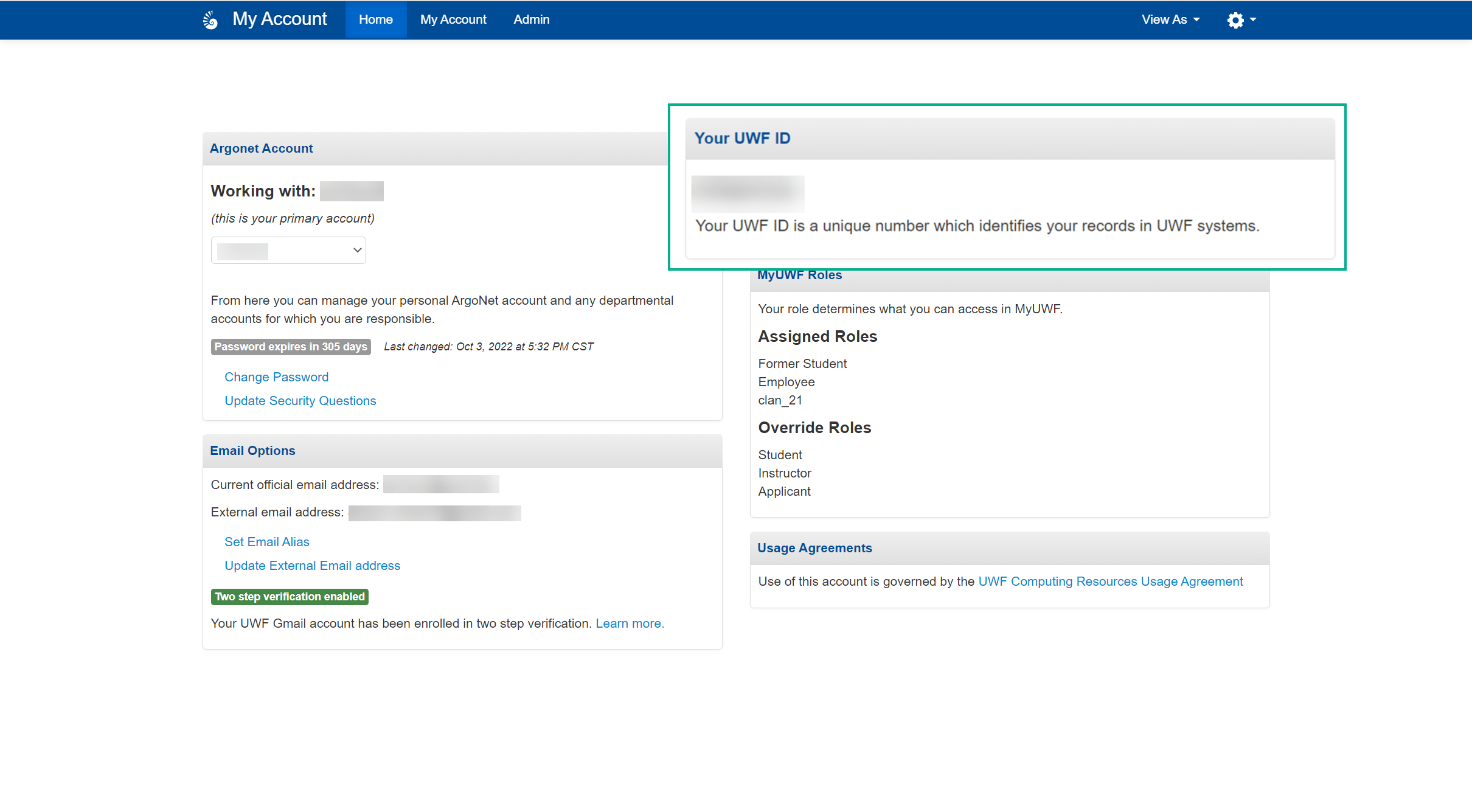Open the My Account nav item

453,19
